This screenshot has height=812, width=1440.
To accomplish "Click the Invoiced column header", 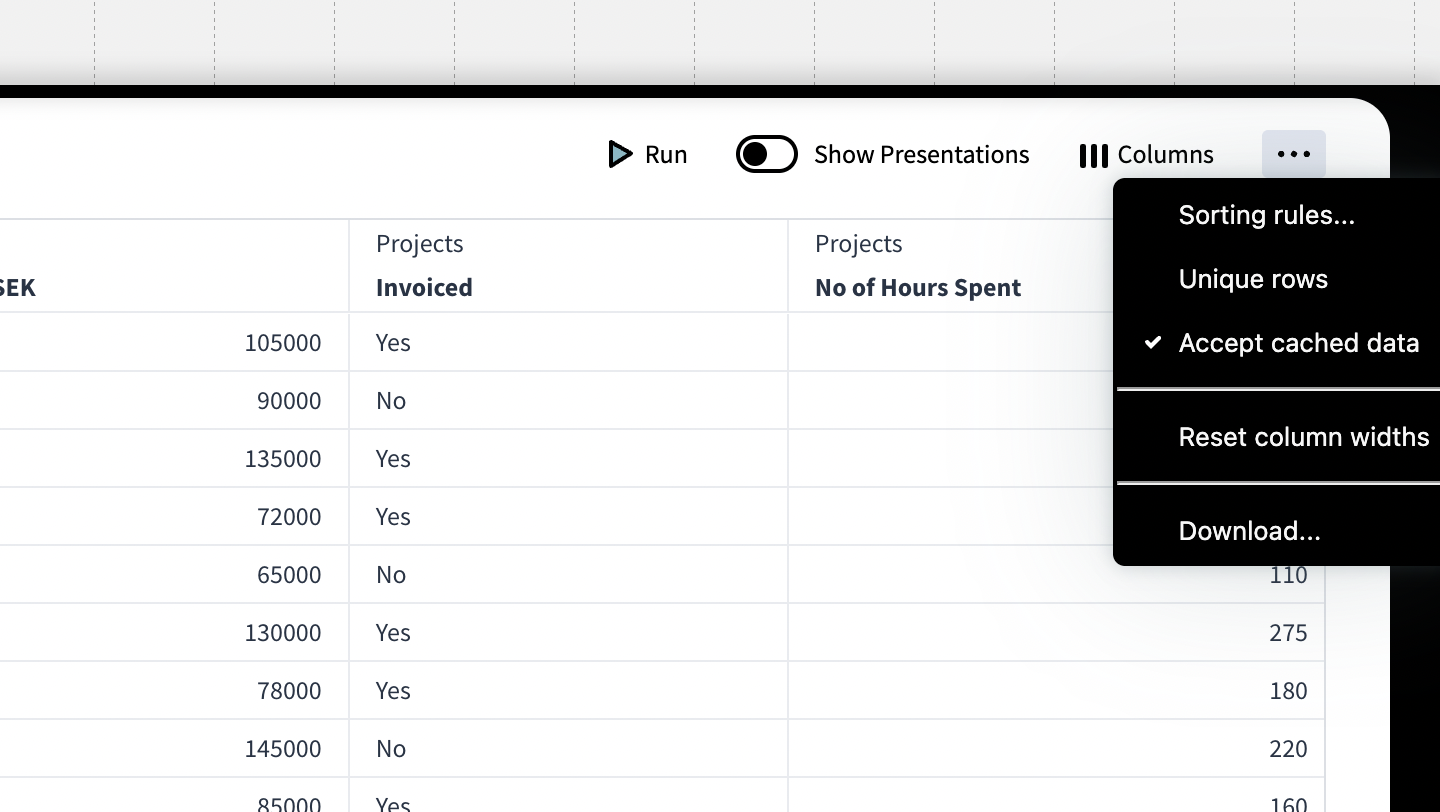I will tap(424, 287).
